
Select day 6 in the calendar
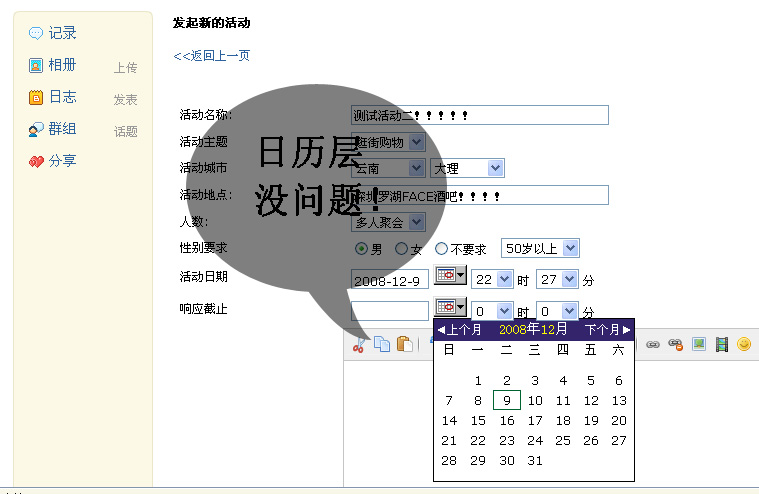tap(619, 381)
